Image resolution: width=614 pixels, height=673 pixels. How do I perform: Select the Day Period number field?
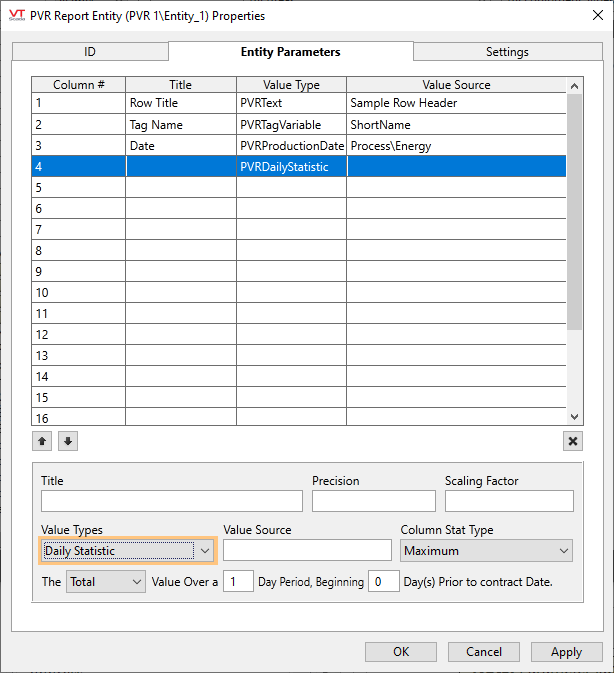point(238,581)
